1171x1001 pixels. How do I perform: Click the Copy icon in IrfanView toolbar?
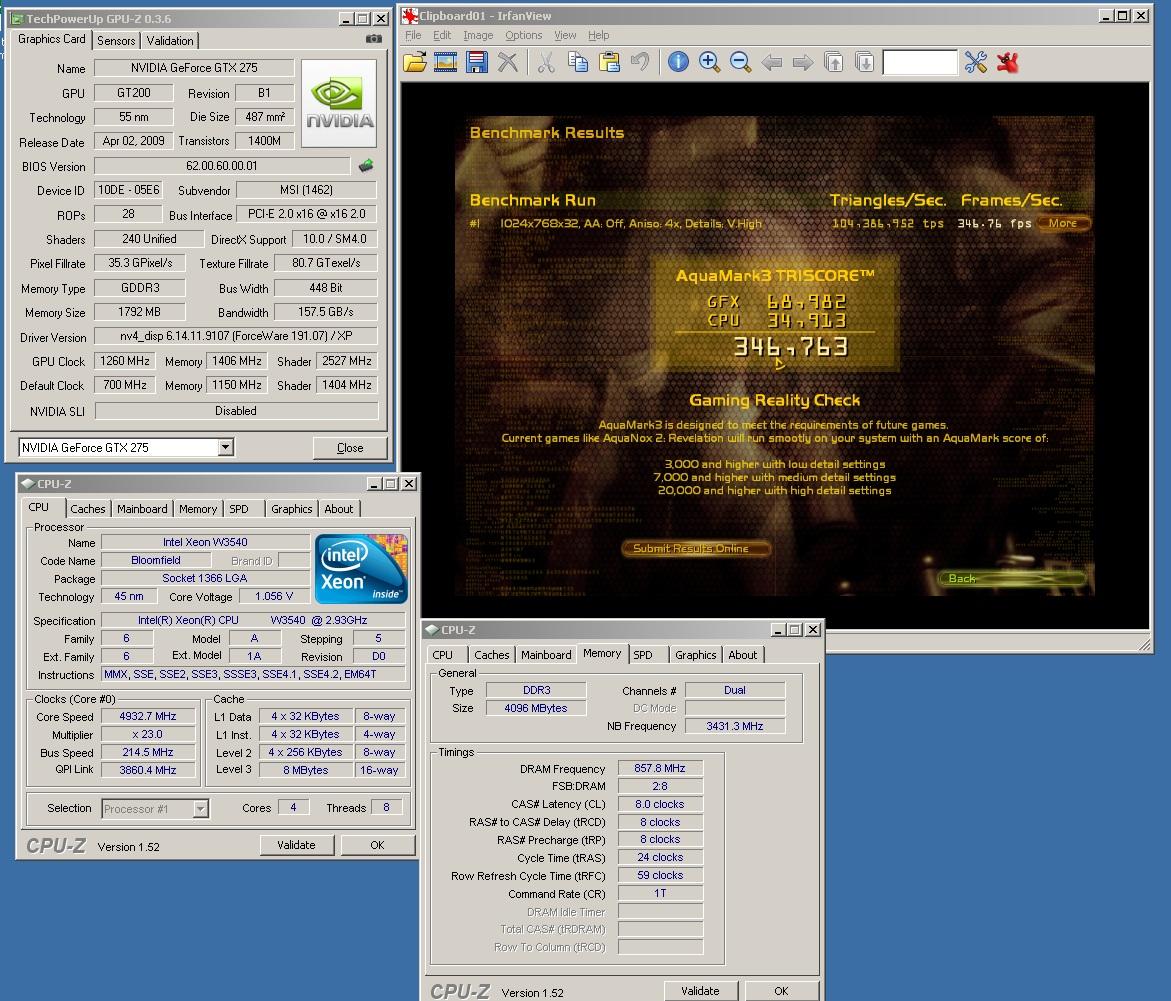point(577,62)
